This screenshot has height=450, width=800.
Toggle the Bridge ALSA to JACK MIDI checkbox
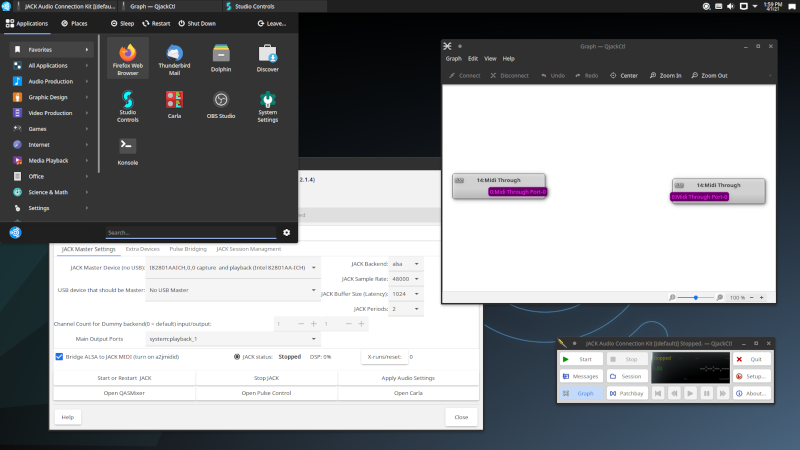[x=59, y=356]
